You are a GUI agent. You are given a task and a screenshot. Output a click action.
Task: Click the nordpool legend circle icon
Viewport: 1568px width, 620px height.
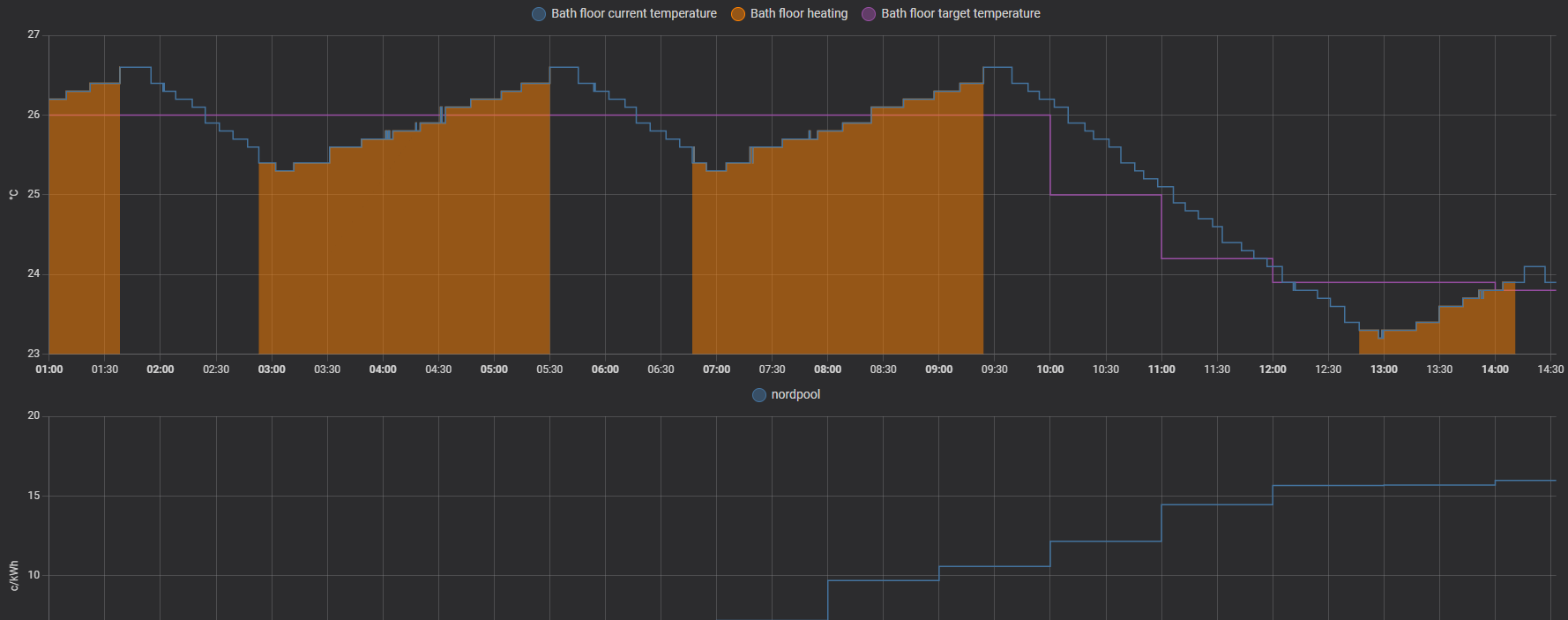click(x=759, y=395)
